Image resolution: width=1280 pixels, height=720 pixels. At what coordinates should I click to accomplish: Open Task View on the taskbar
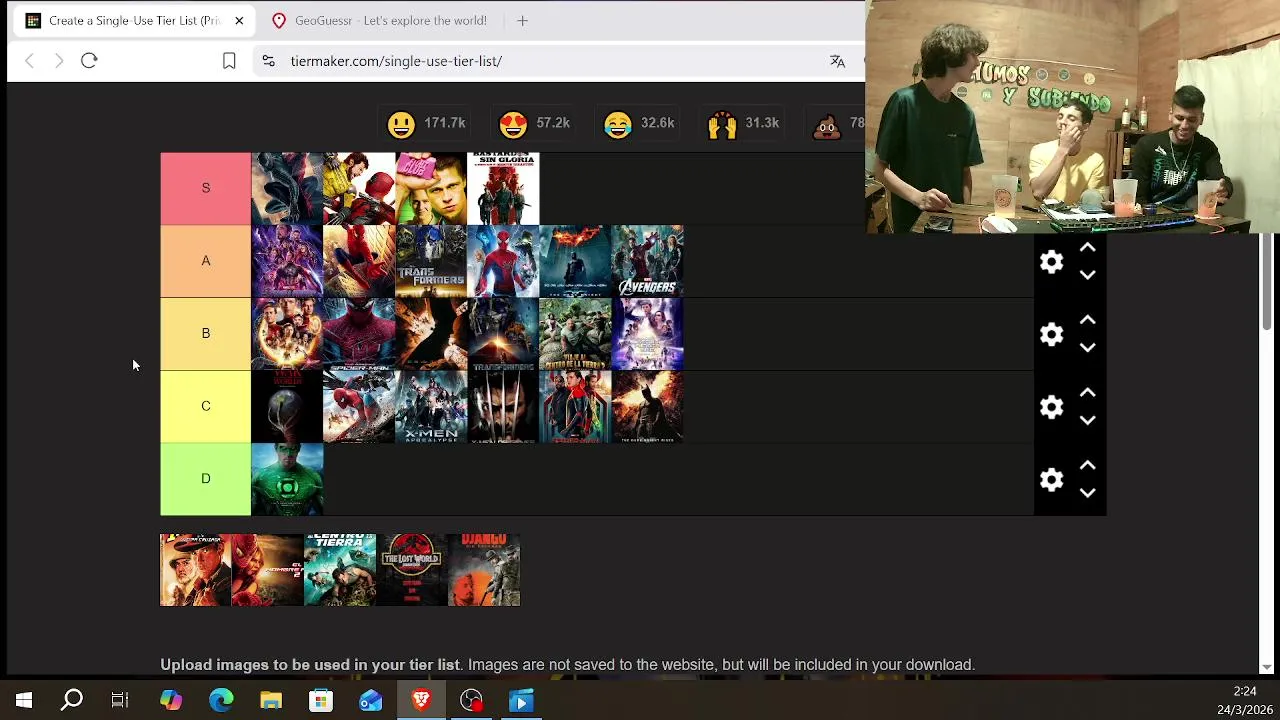coord(120,701)
